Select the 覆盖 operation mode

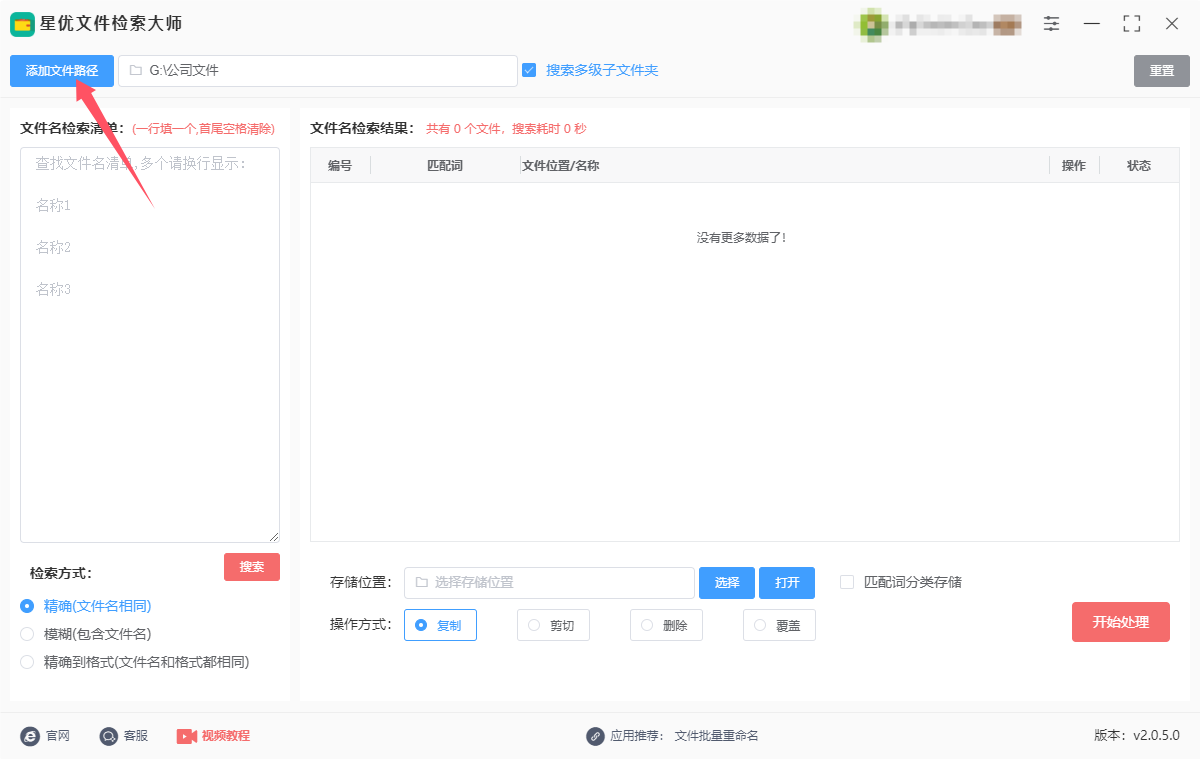pos(779,625)
